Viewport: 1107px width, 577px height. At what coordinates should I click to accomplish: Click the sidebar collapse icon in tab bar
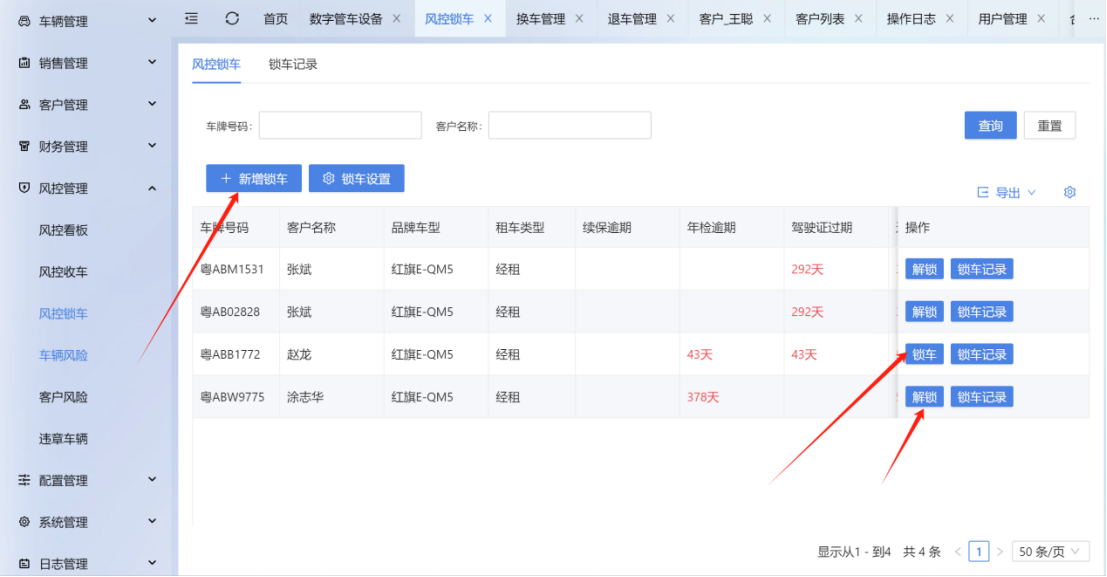[192, 19]
